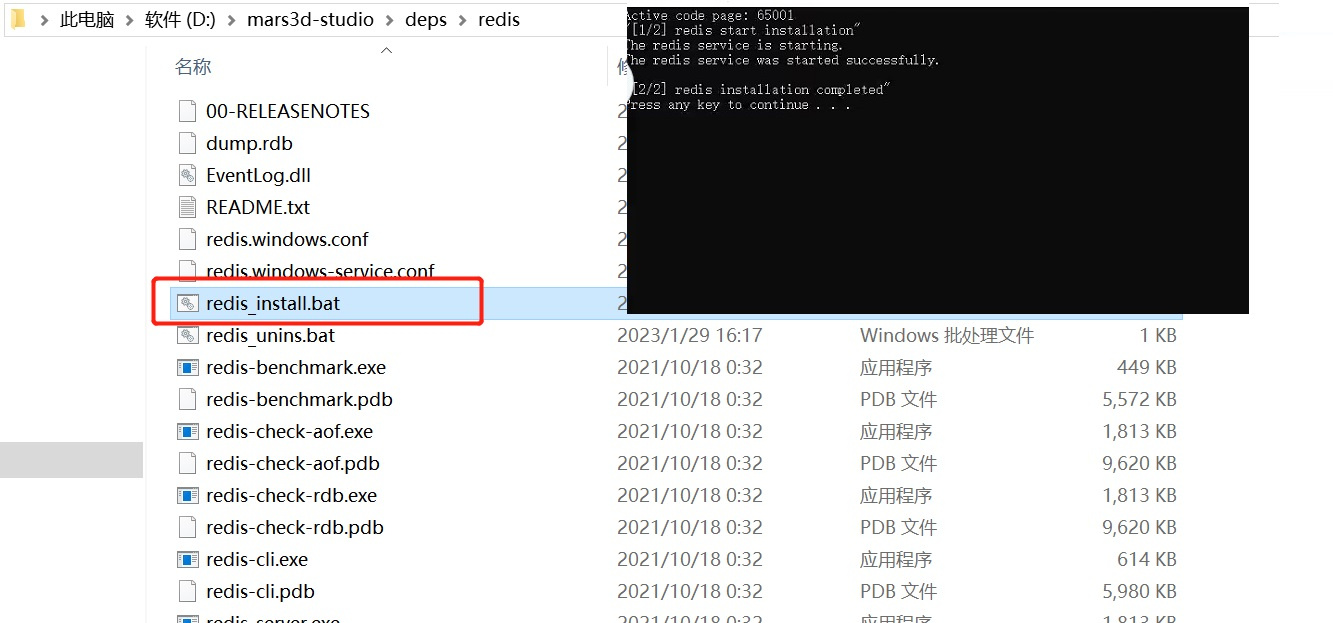Image resolution: width=1333 pixels, height=623 pixels.
Task: Click 9,620 KB size of redis-check-rdb.pdb
Action: click(x=1139, y=527)
